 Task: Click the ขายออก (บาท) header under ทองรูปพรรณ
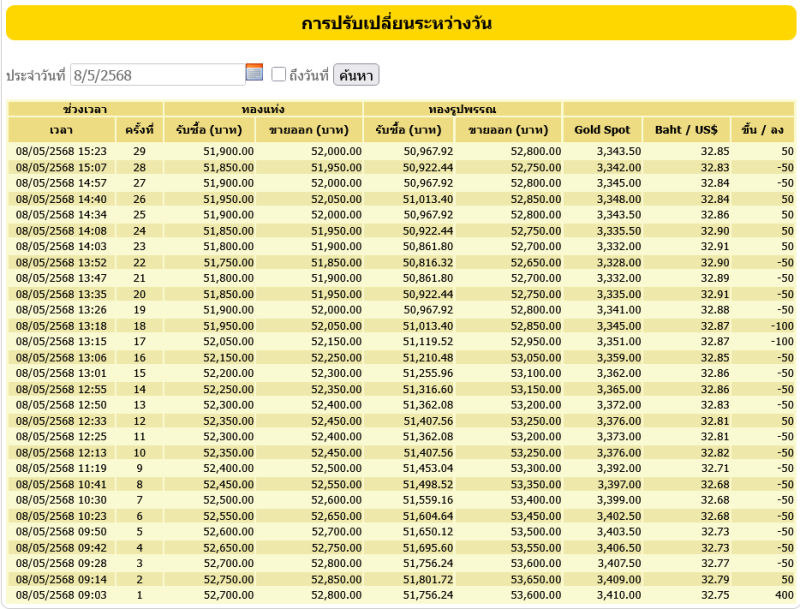tap(508, 130)
